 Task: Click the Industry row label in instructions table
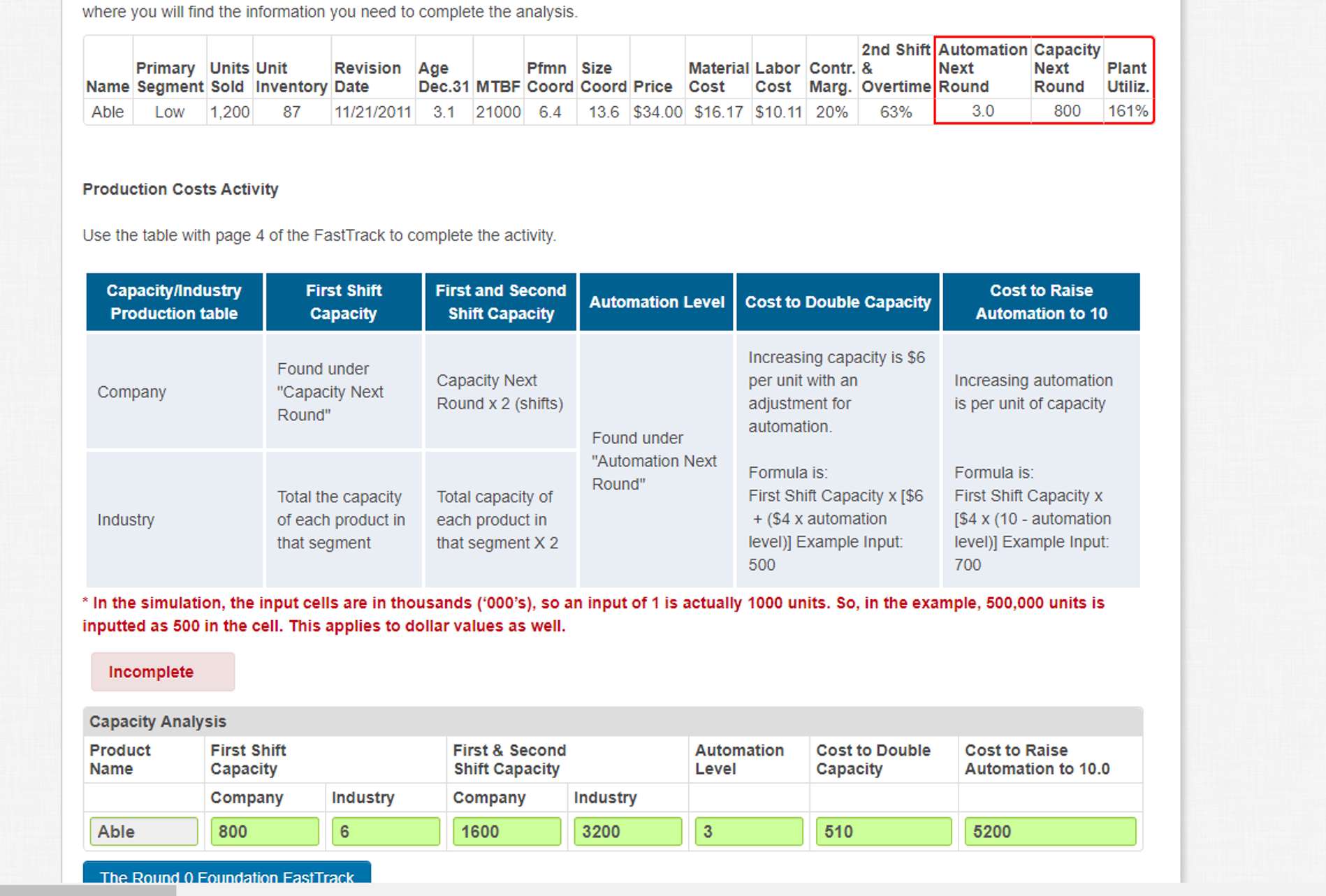(x=126, y=520)
